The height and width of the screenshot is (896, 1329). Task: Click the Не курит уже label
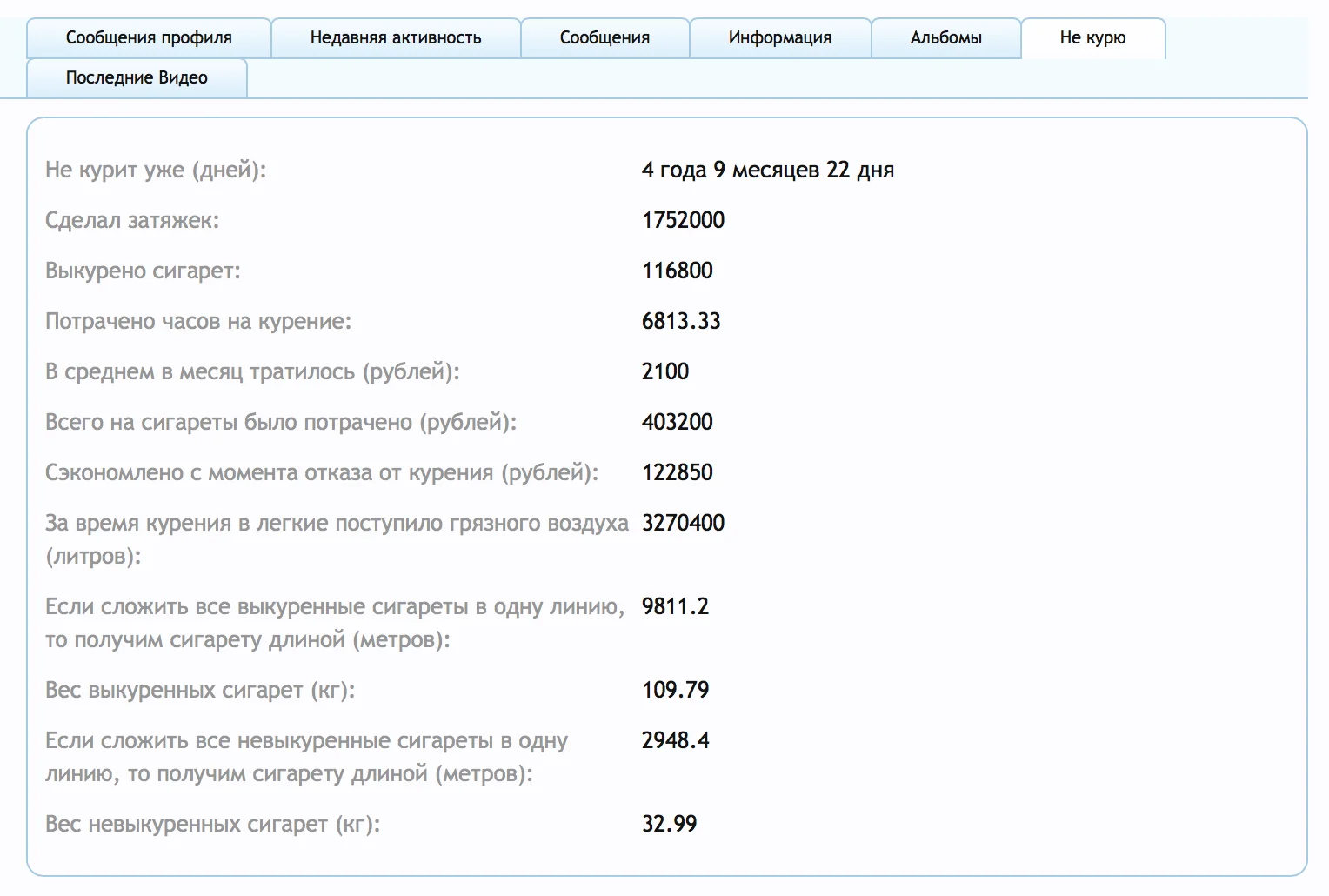[157, 170]
